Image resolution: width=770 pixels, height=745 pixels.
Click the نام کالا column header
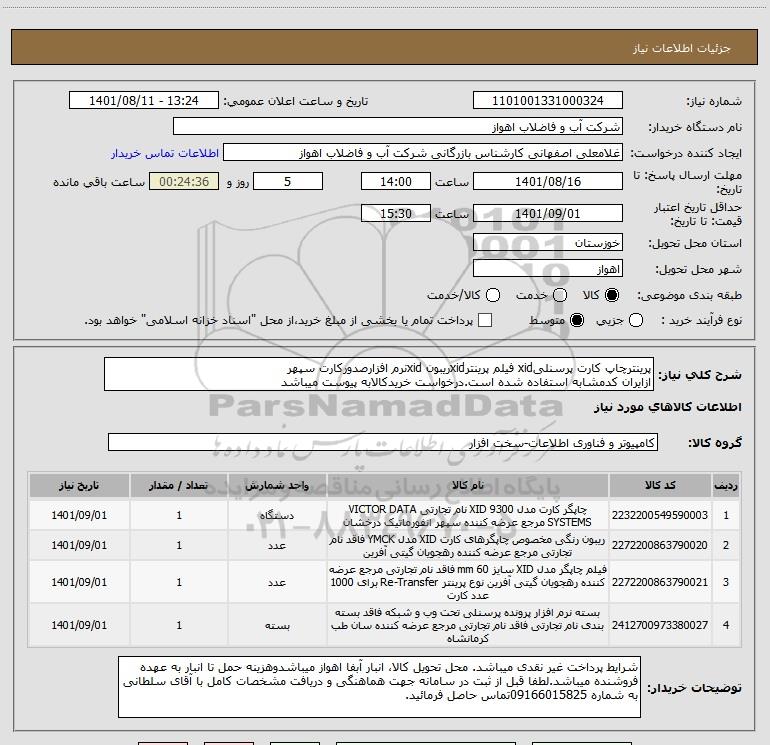(x=468, y=485)
